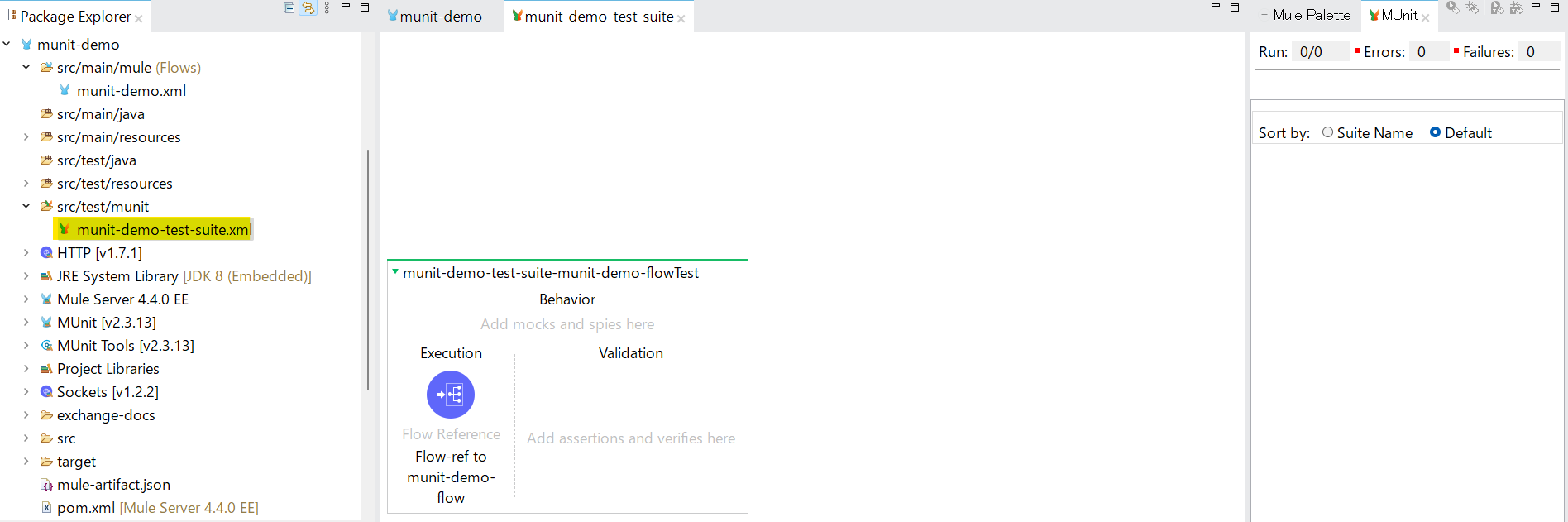Collapse the munit-demo-flowTest triangle in canvas
This screenshot has width=1568, height=522.
395,271
